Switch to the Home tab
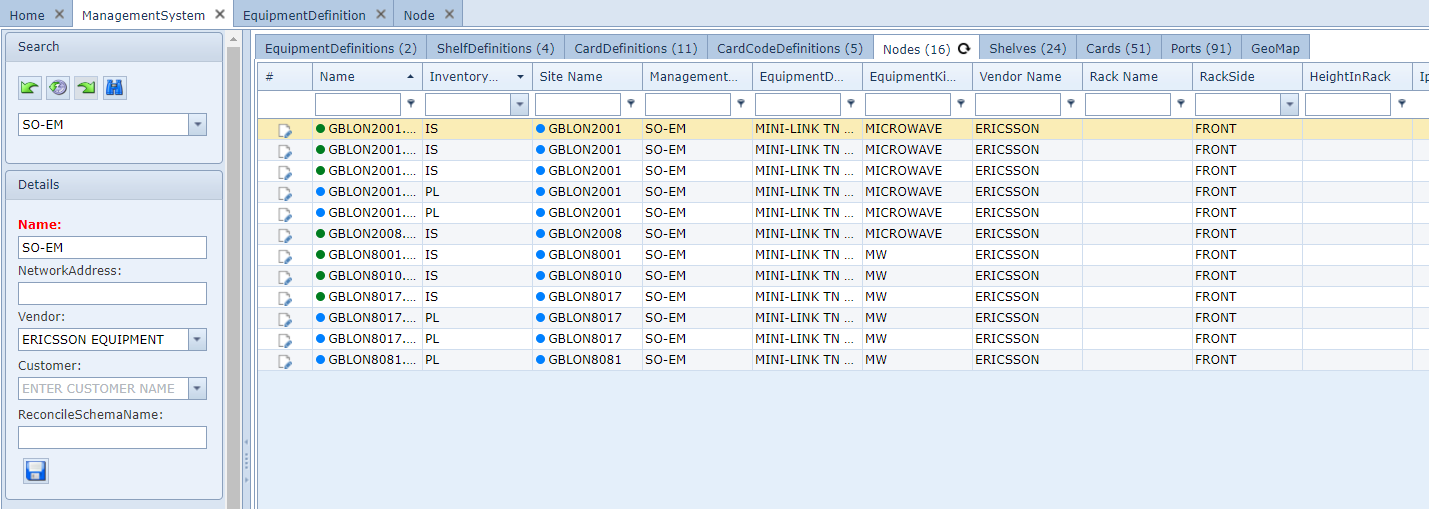The width and height of the screenshot is (1429, 509). coord(27,15)
